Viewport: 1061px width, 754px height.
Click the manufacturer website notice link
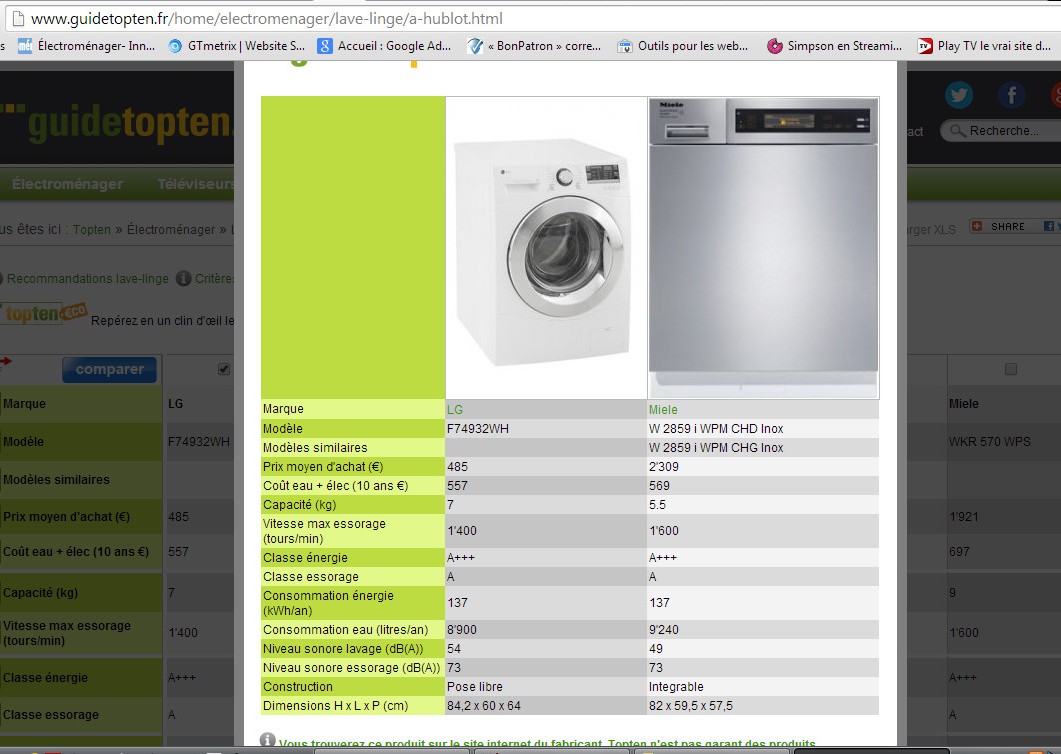tap(547, 743)
